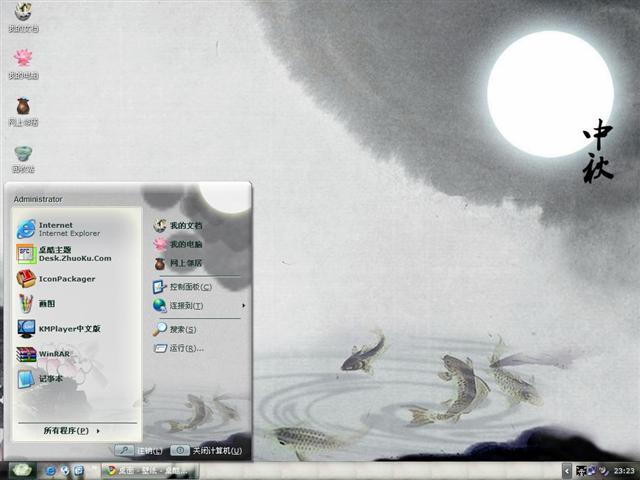Launch IconPackager from the Start menu
This screenshot has width=640, height=480.
77,279
